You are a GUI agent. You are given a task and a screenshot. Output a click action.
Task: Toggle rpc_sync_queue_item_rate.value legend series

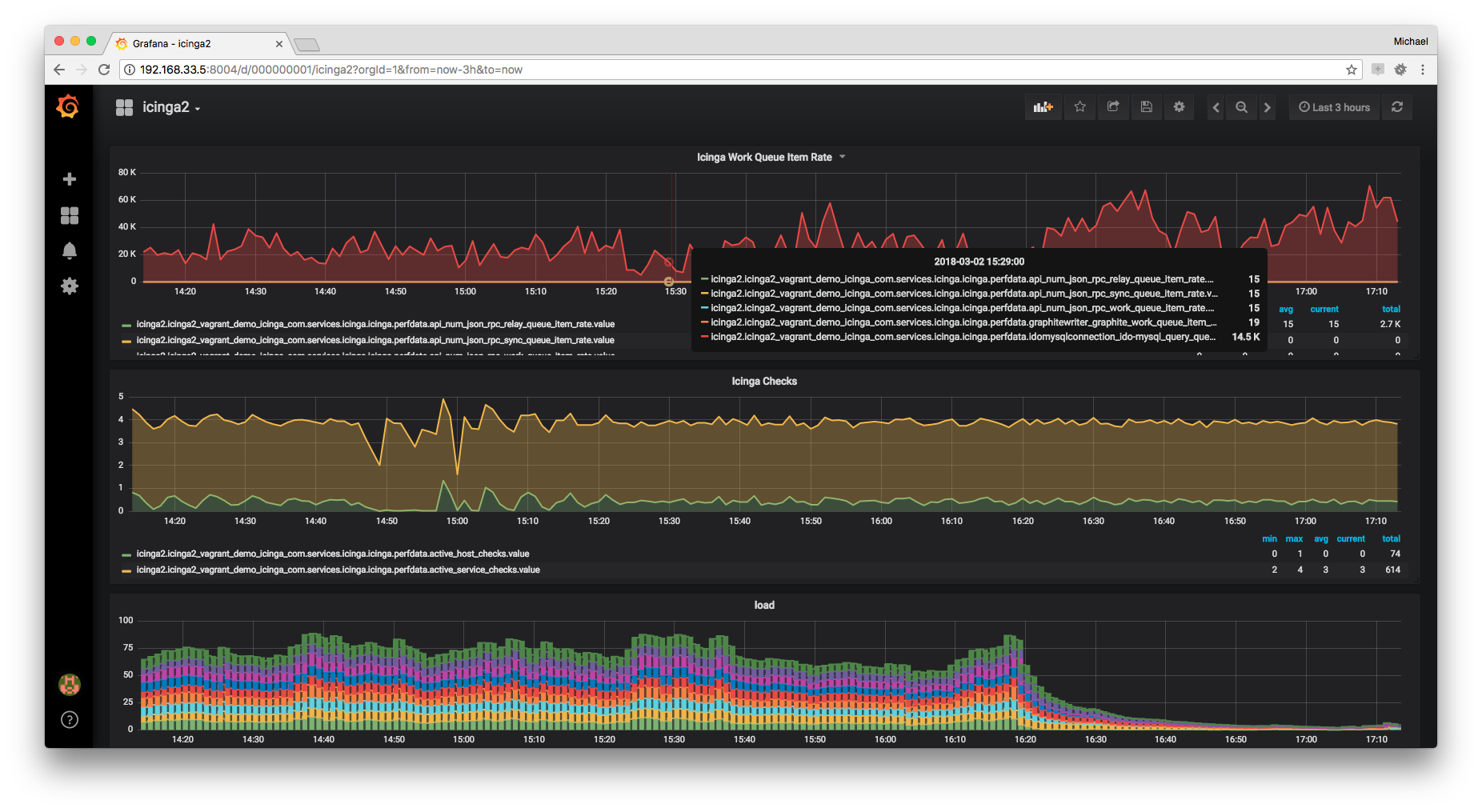click(x=375, y=340)
